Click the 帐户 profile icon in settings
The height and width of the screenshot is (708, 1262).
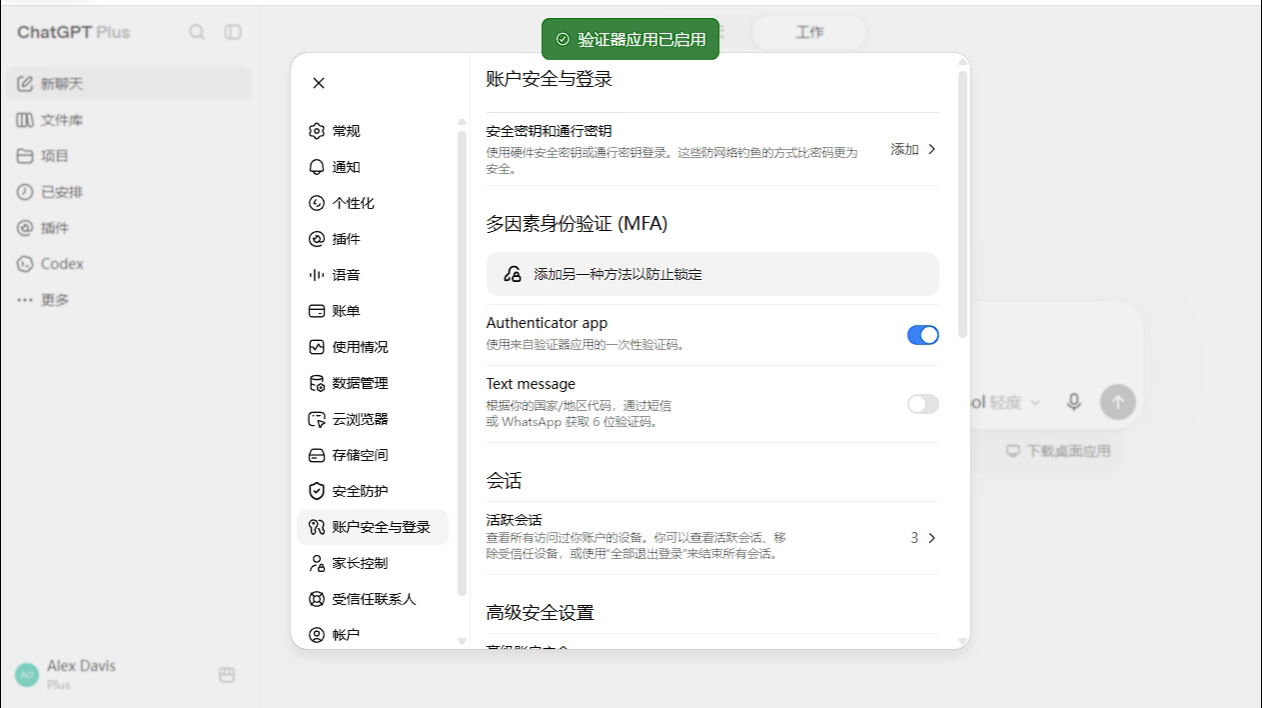click(x=317, y=635)
